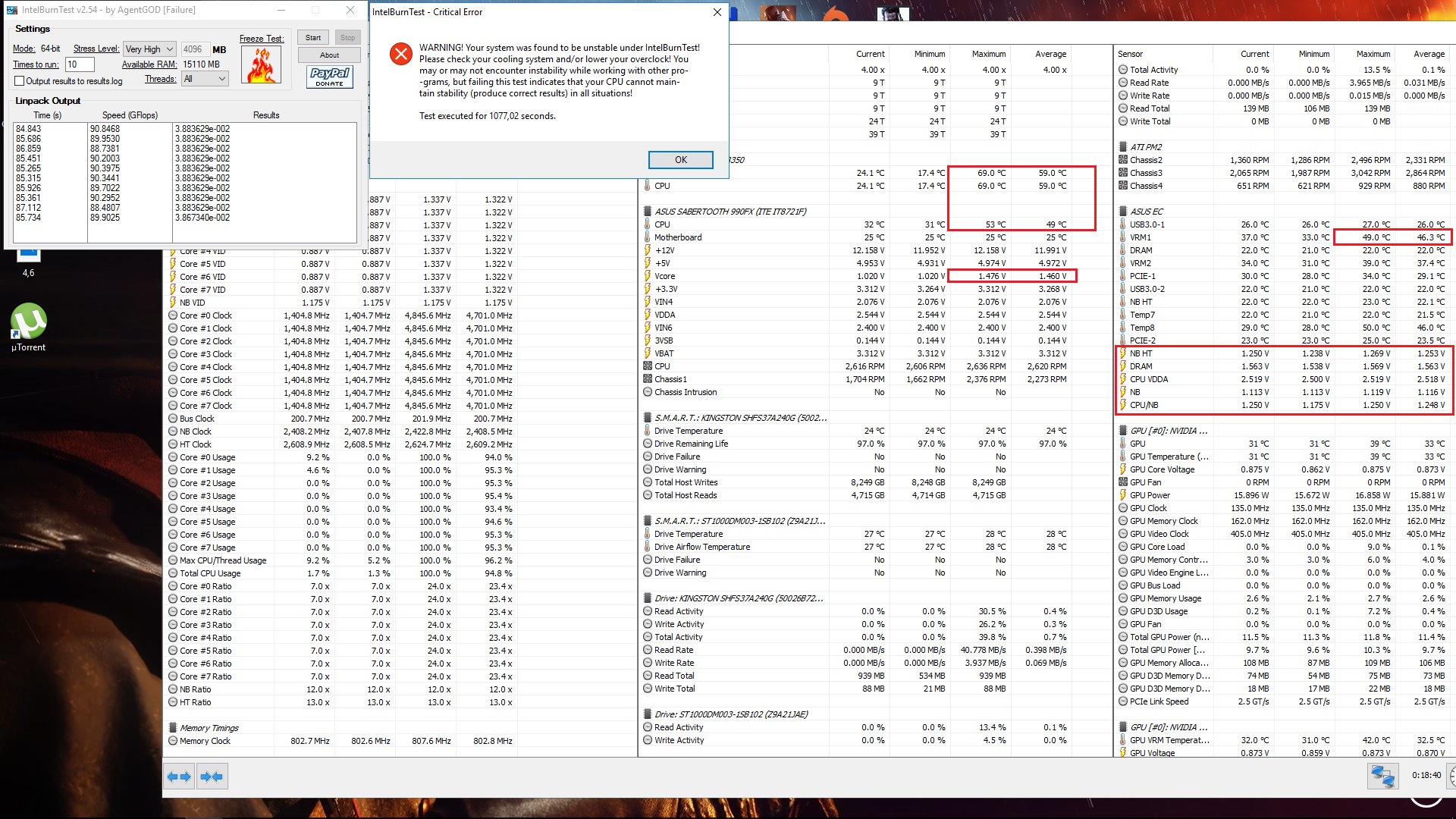Select the GPU Core Voltage row
This screenshot has height=819, width=1456.
click(x=1283, y=469)
